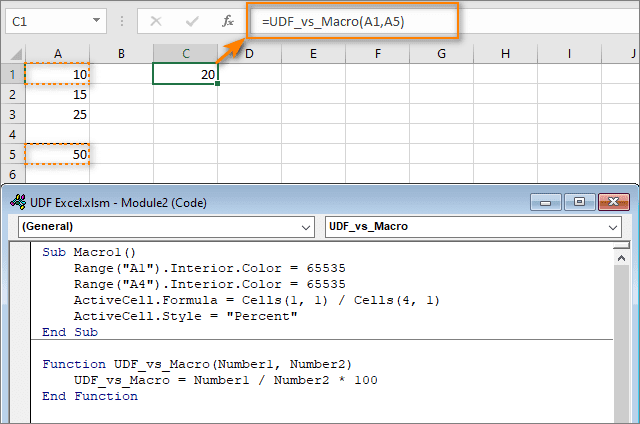Close the Module2 code window
This screenshot has width=640, height=424.
tap(613, 202)
